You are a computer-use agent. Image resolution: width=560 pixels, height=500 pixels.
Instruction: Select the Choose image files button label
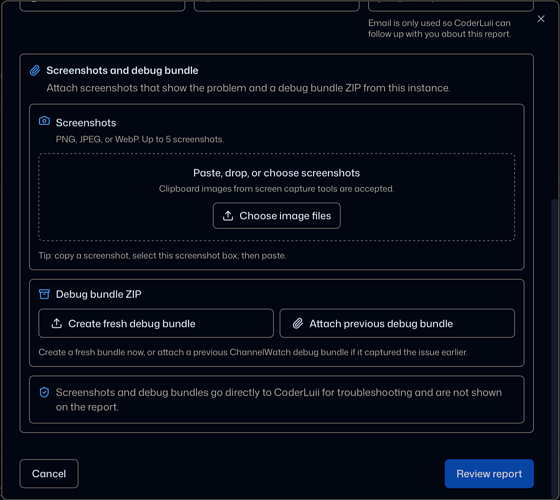tap(285, 216)
